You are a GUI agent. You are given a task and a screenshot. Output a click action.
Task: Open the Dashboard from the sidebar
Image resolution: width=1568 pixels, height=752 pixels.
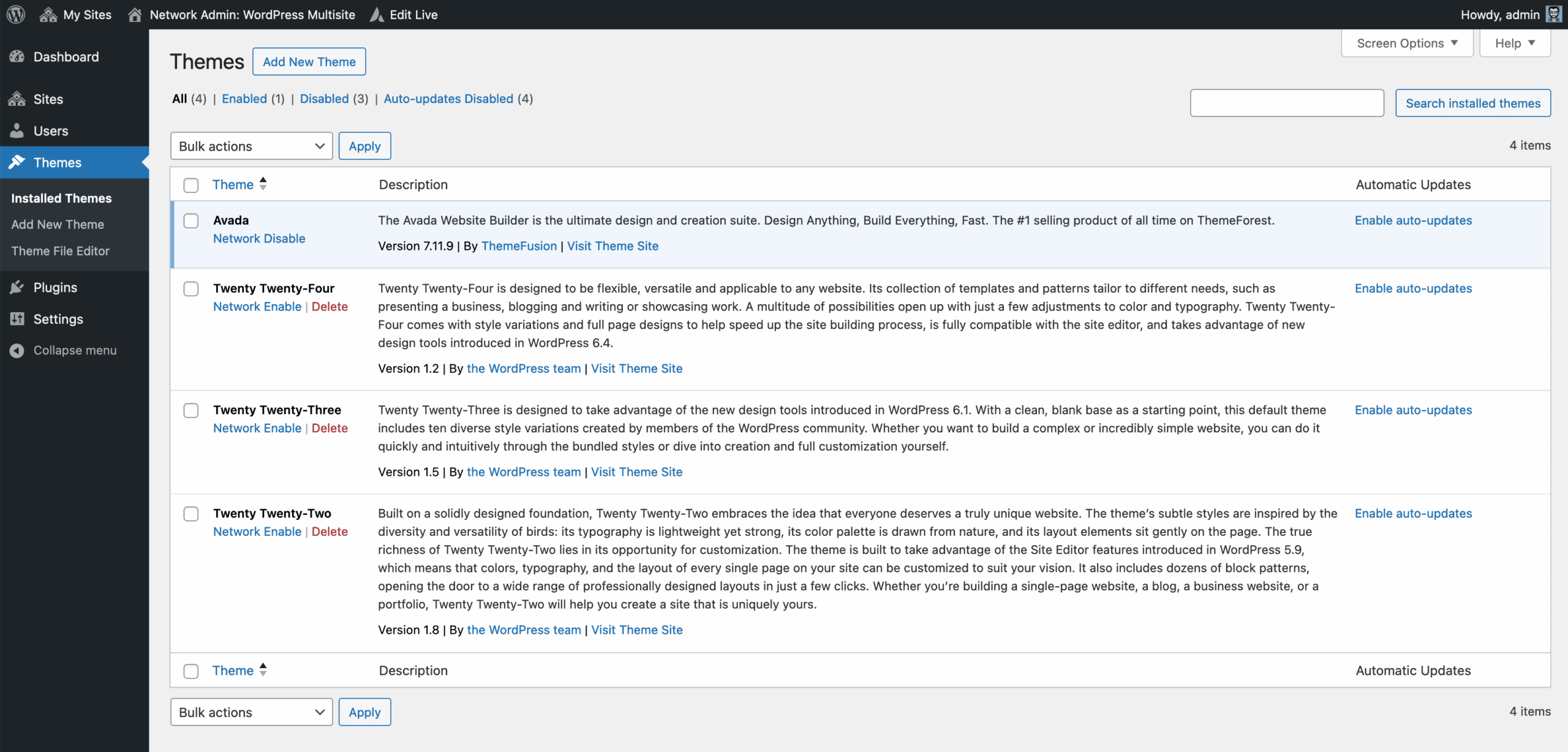point(66,57)
